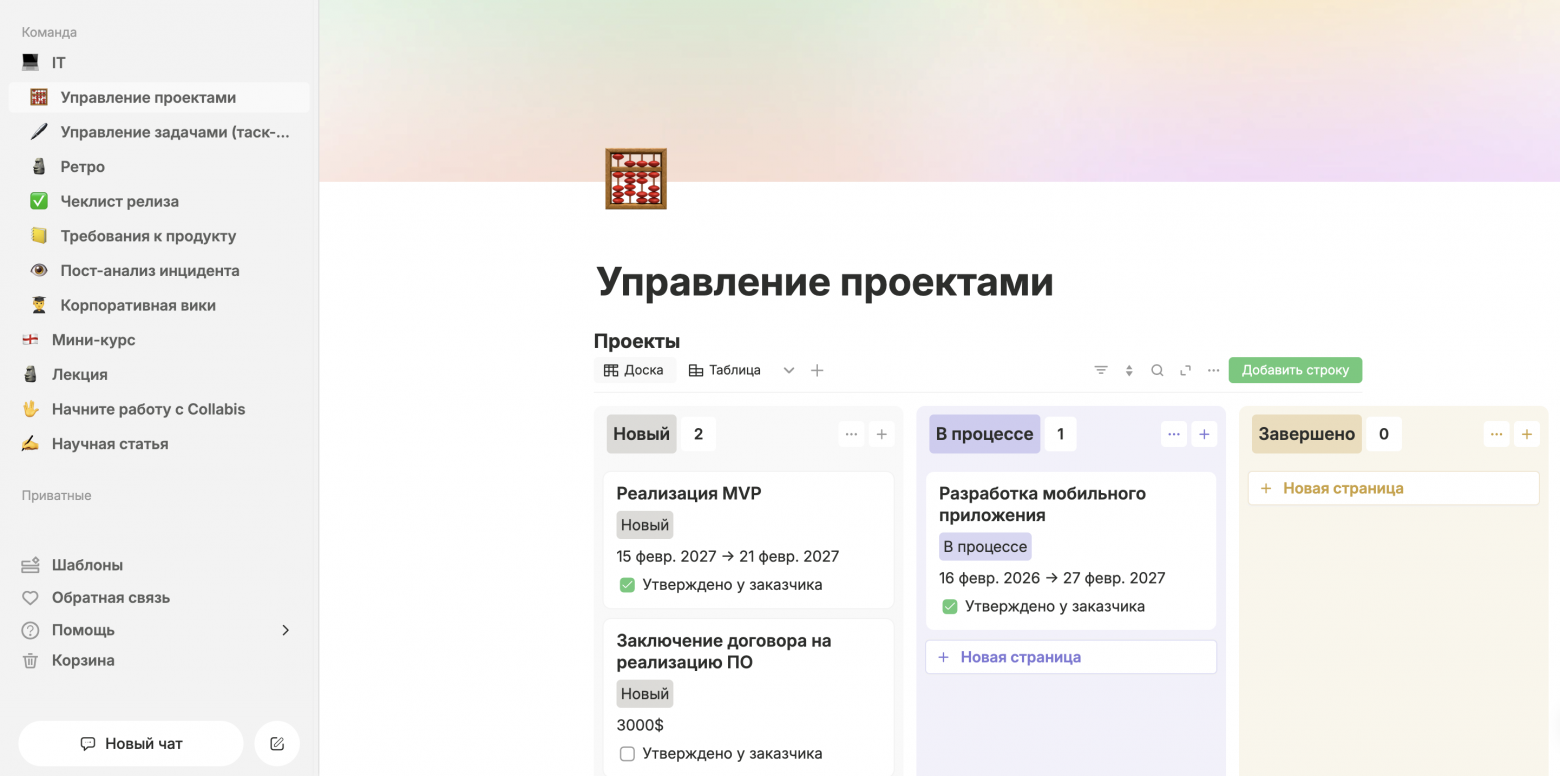1560x776 pixels.
Task: Click the Завершено column header label
Action: point(1307,434)
